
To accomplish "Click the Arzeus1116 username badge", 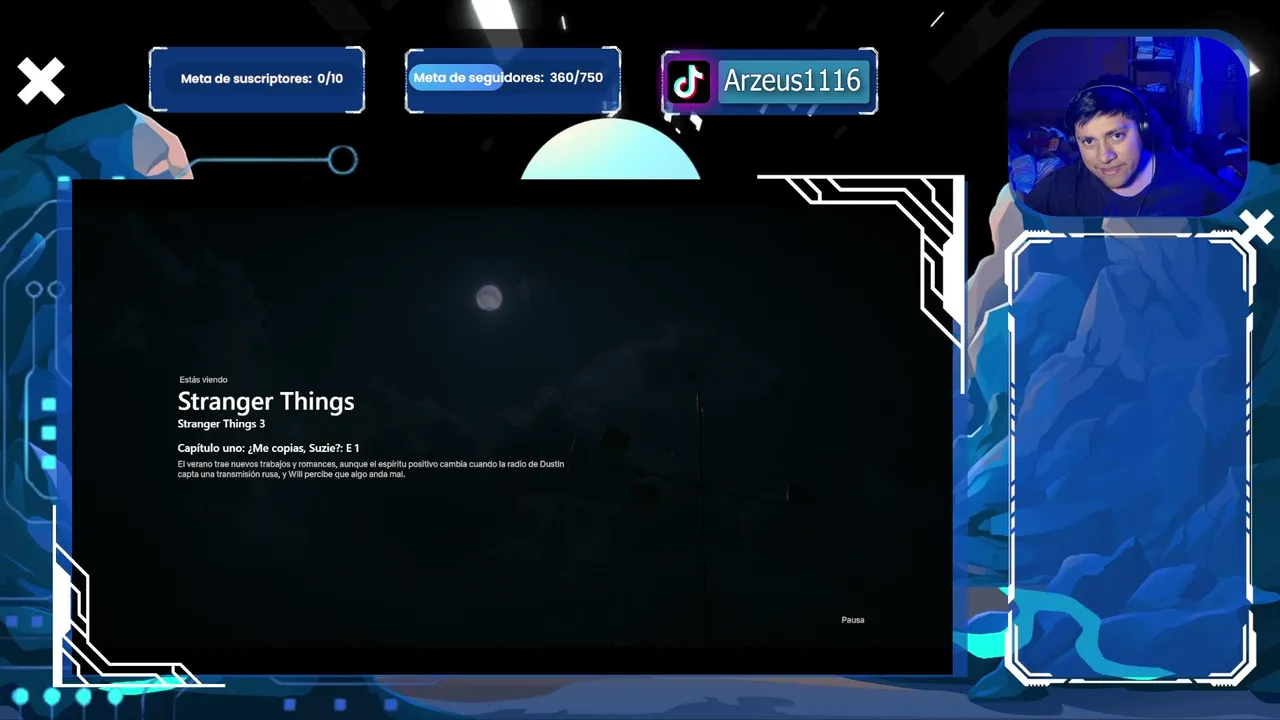I will (792, 81).
